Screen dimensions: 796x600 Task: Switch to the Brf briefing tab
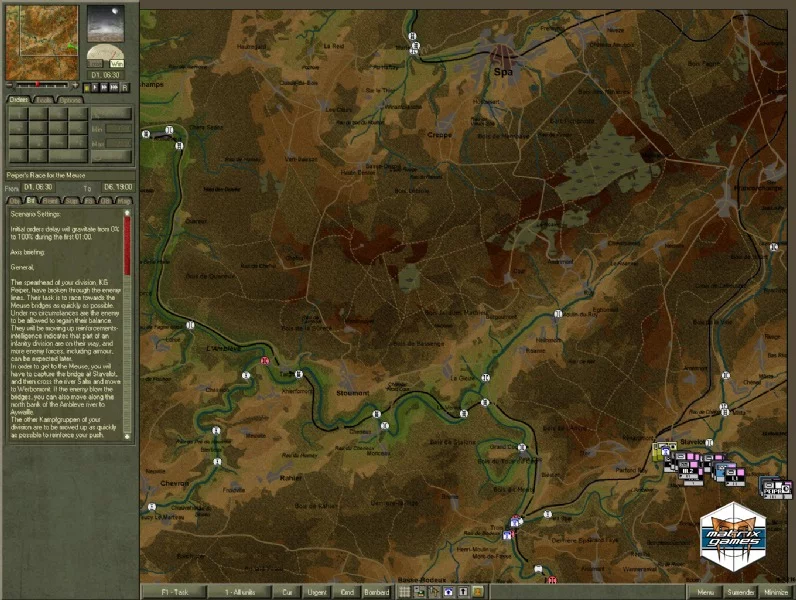click(x=30, y=201)
